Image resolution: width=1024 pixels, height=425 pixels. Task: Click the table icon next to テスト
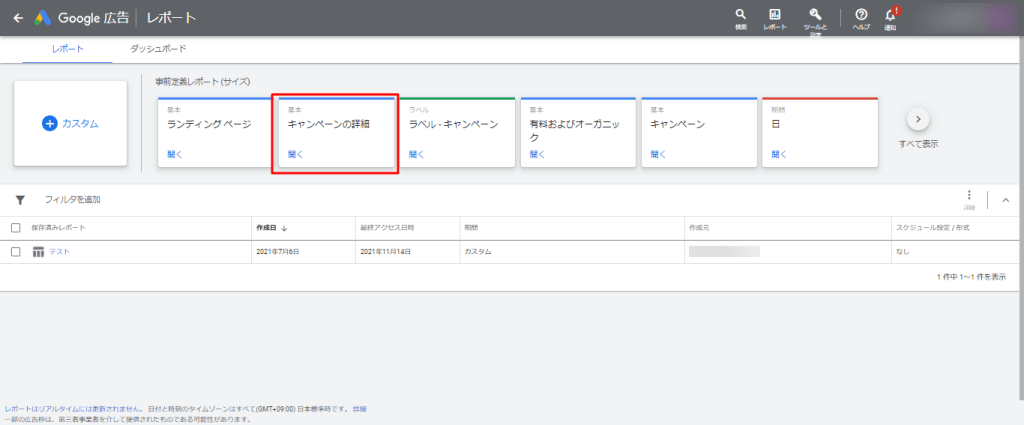point(39,252)
